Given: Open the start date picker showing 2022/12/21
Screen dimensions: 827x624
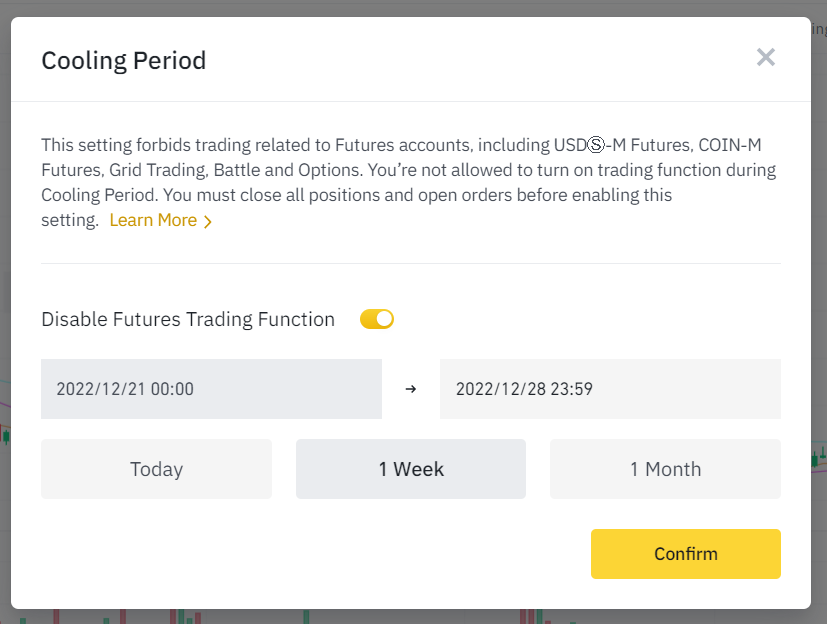Looking at the screenshot, I should (211, 389).
